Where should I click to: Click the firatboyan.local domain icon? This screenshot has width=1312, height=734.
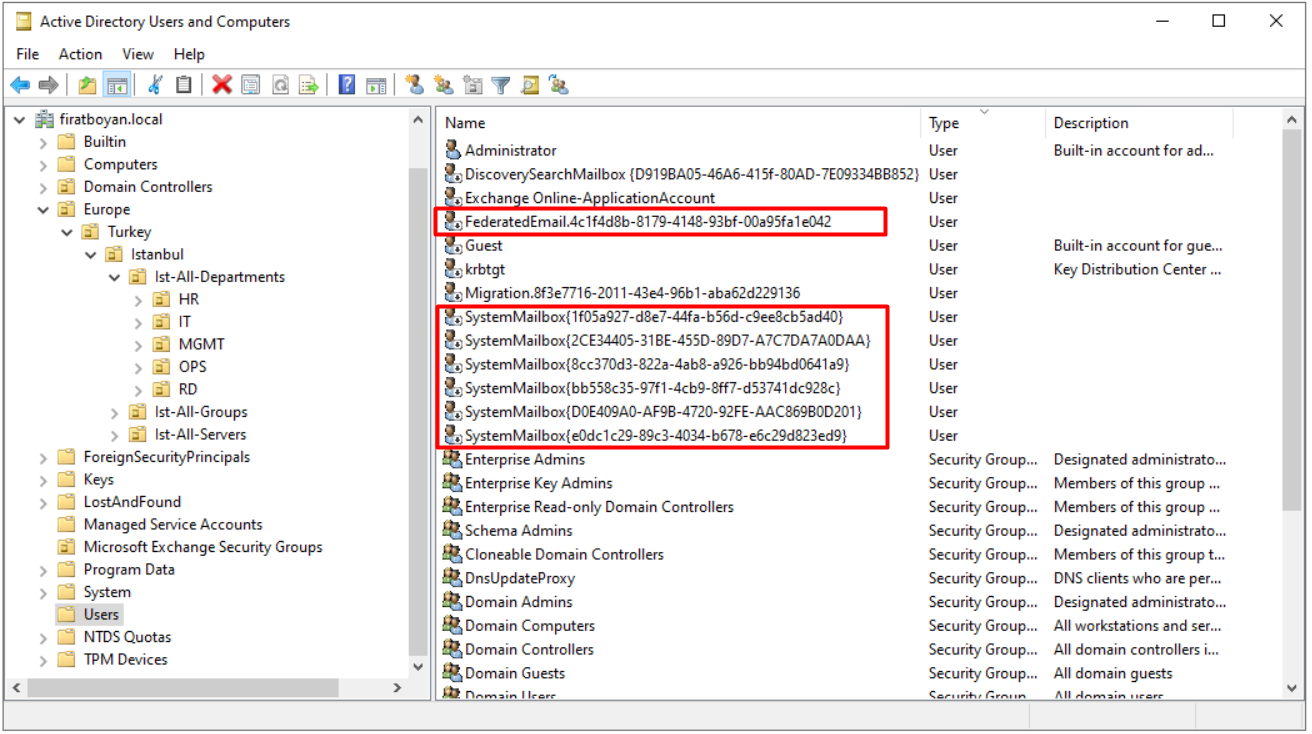pyautogui.click(x=45, y=119)
